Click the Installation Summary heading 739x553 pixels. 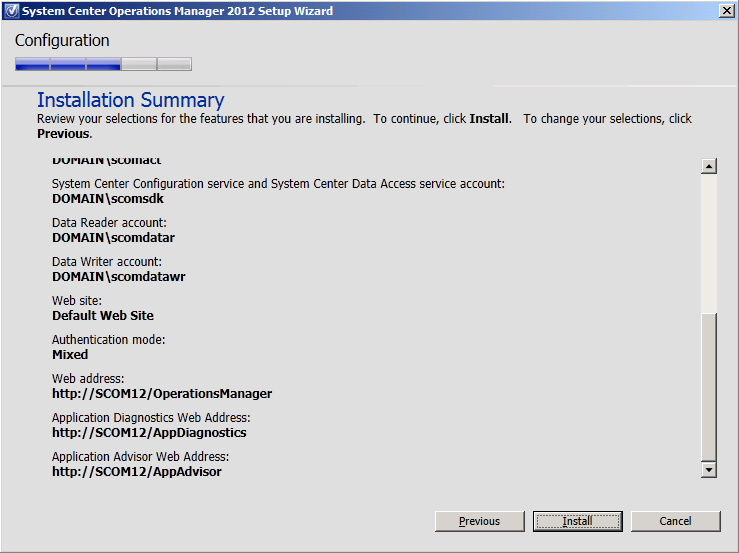(x=131, y=100)
